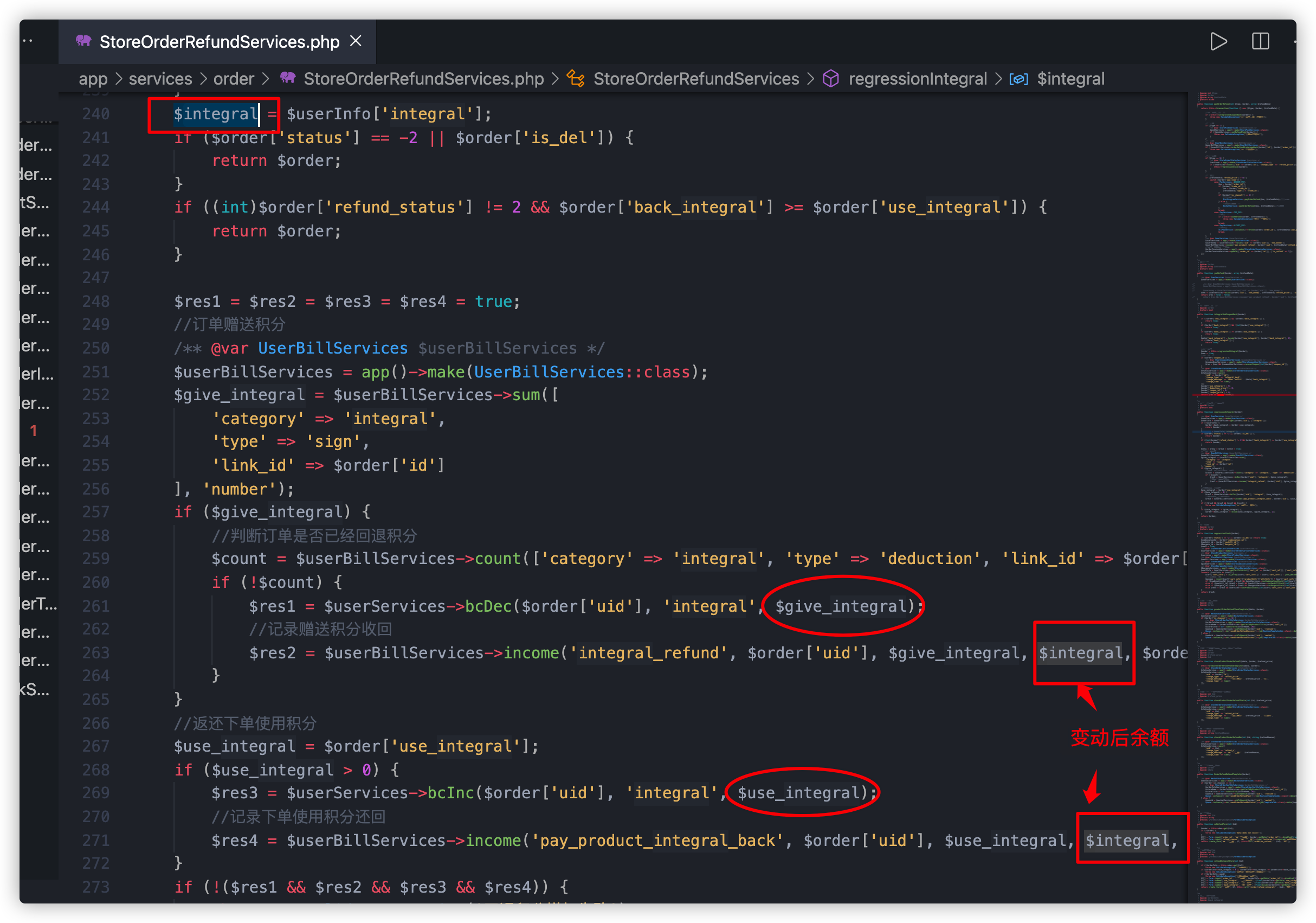1316x923 pixels.
Task: Click 'refund_status' string on line 244
Action: coord(399,207)
